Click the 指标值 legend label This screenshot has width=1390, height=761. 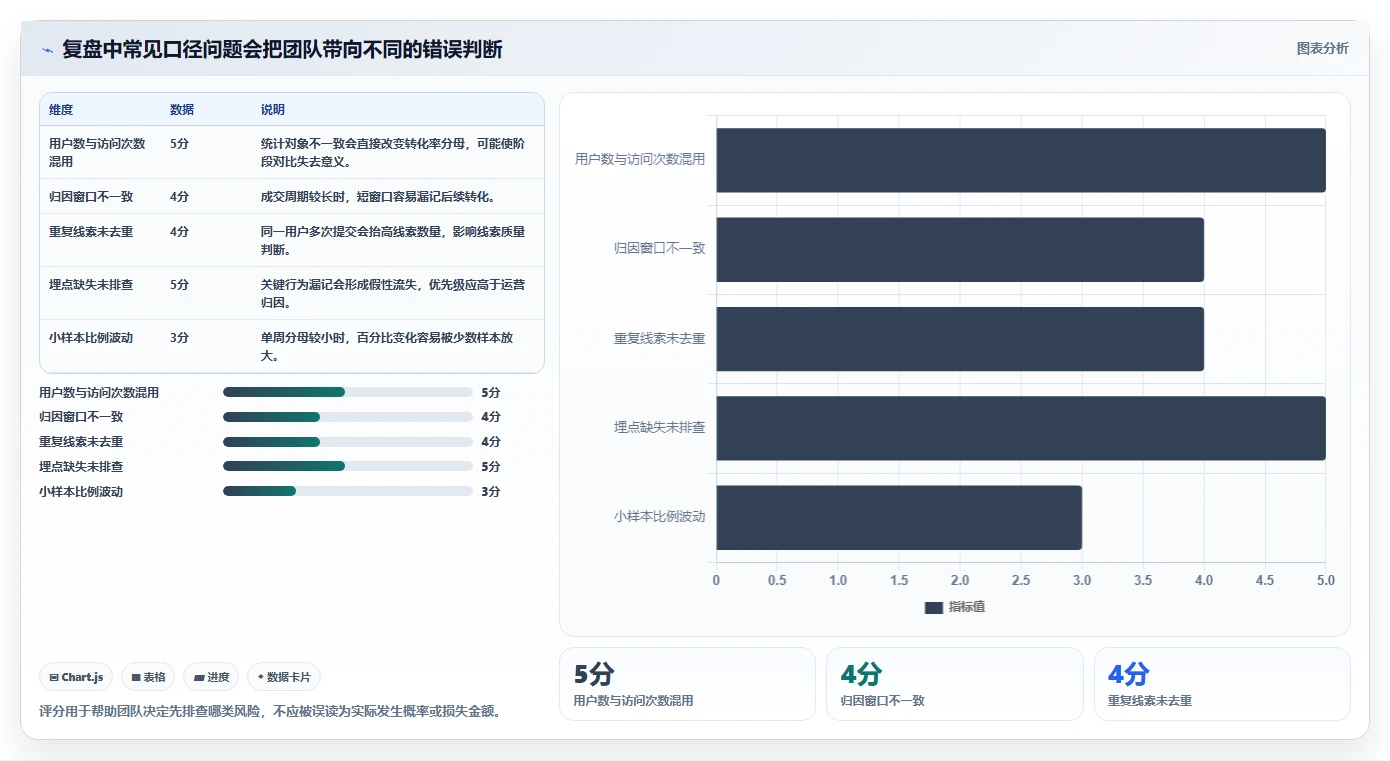coord(967,607)
